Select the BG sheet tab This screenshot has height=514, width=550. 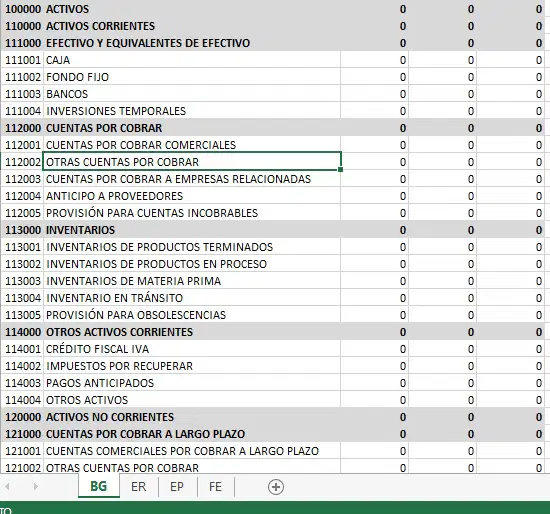[99, 487]
